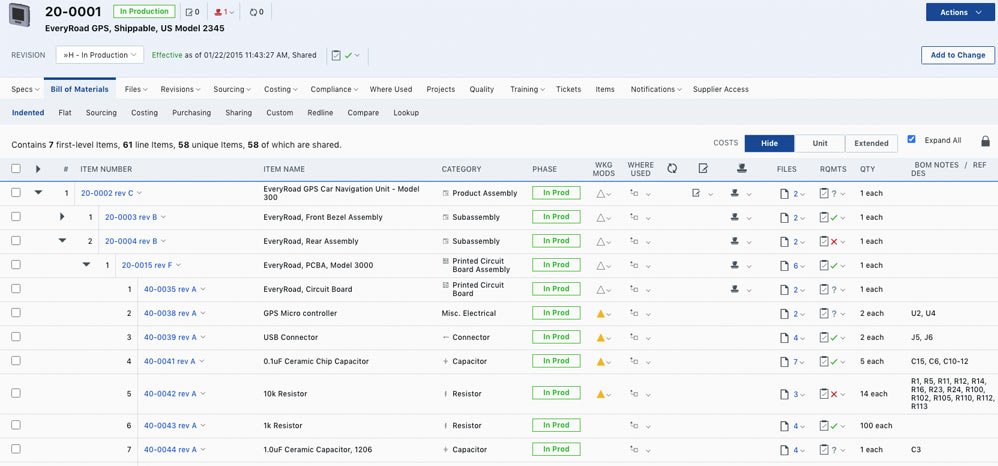
Task: Open the files icon for GPS Micro controller
Action: pos(785,314)
